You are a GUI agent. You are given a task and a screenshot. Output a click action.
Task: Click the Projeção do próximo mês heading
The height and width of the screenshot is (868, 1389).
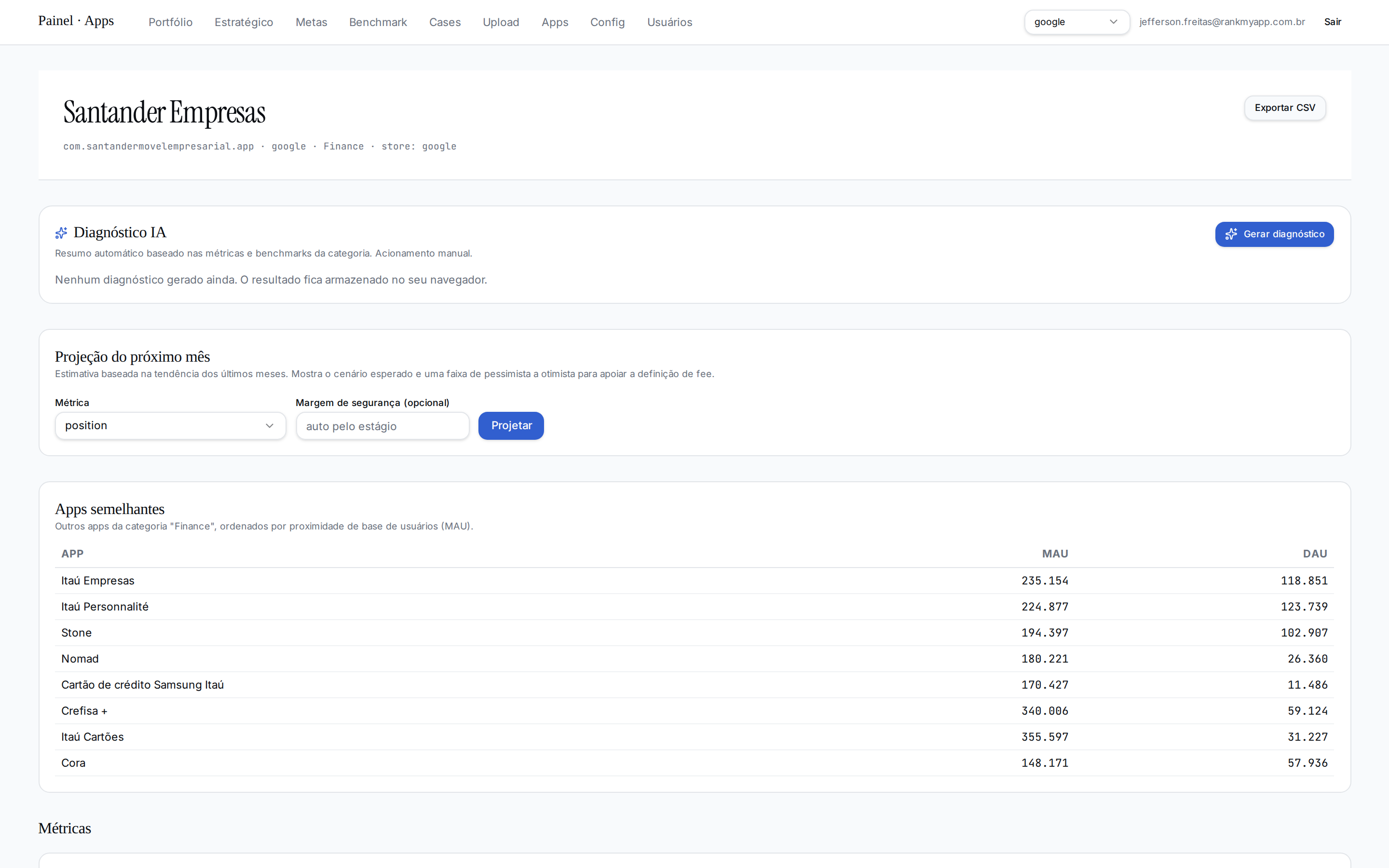133,356
